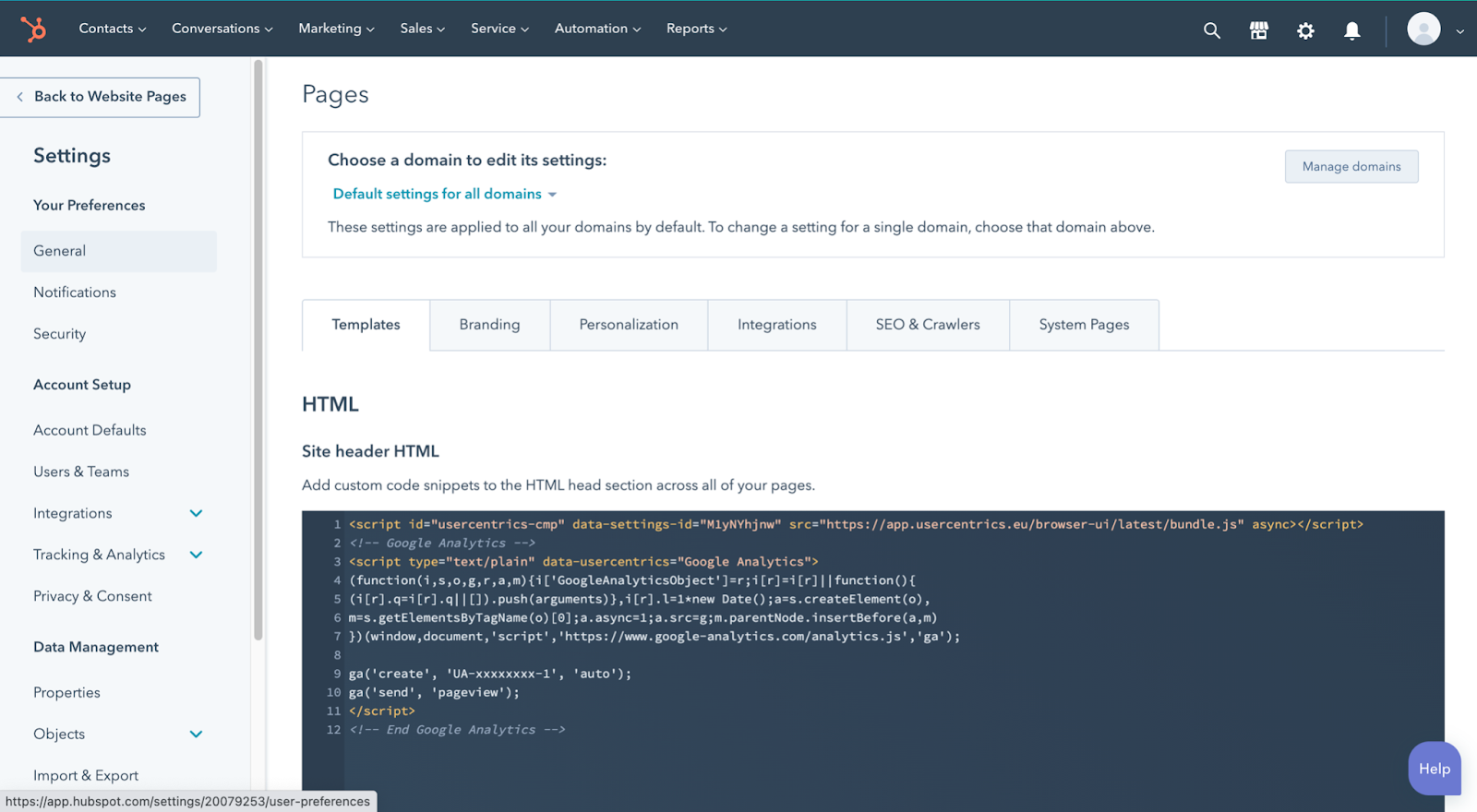
Task: Open the Marketing menu
Action: pyautogui.click(x=336, y=29)
